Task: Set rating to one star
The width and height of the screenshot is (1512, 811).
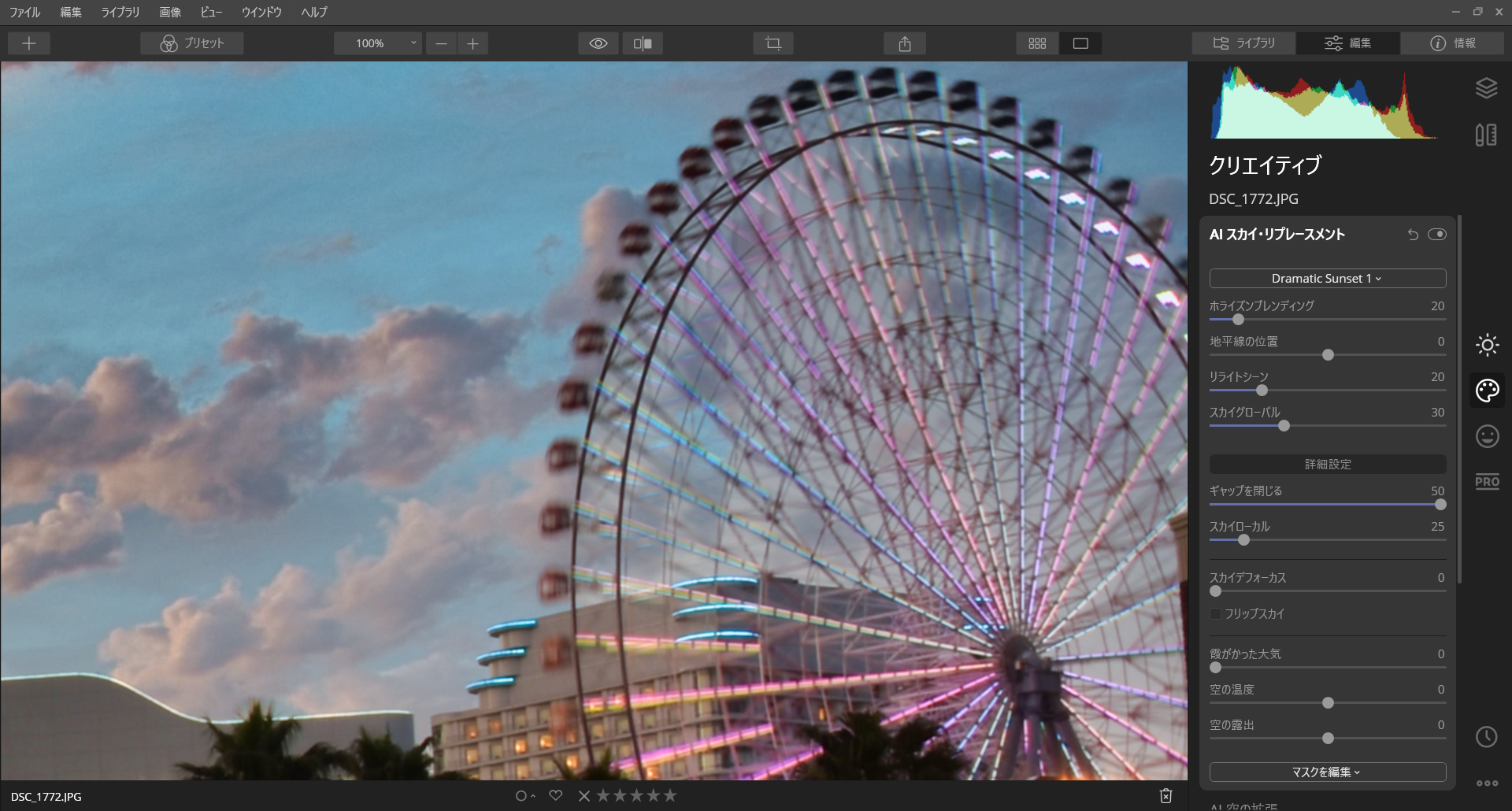Action: click(x=603, y=795)
